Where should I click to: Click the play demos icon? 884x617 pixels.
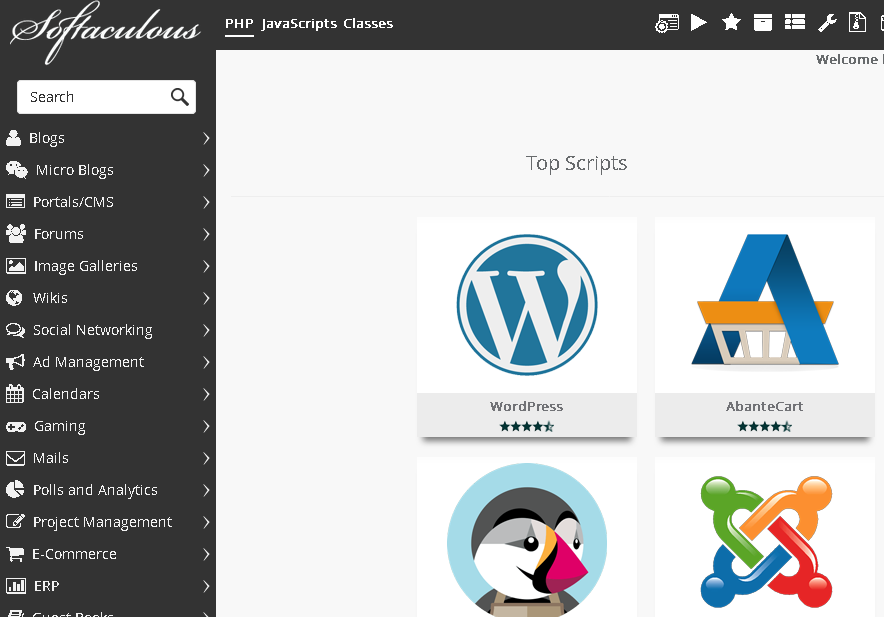pos(699,23)
